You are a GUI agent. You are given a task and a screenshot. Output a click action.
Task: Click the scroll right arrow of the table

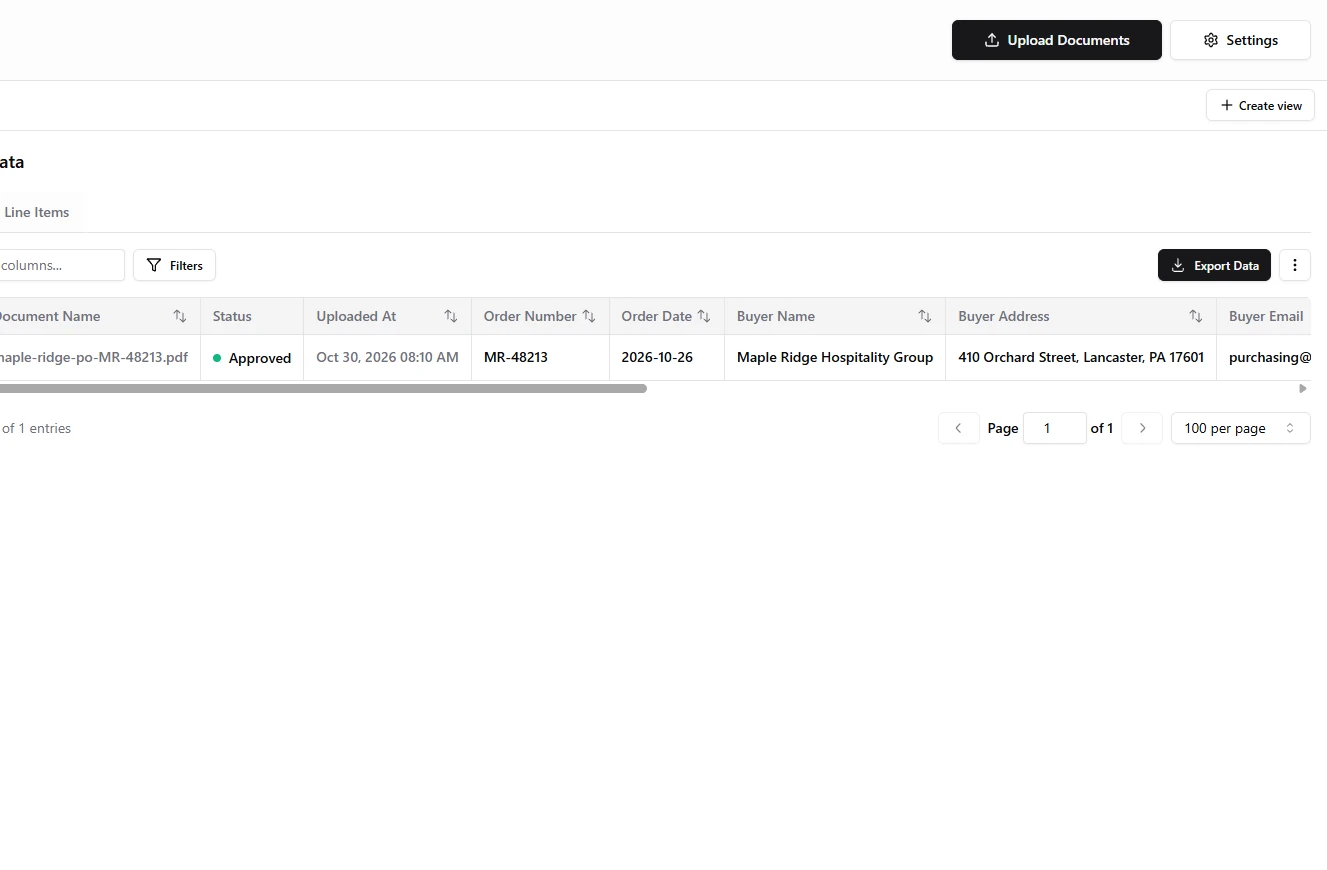pyautogui.click(x=1302, y=388)
